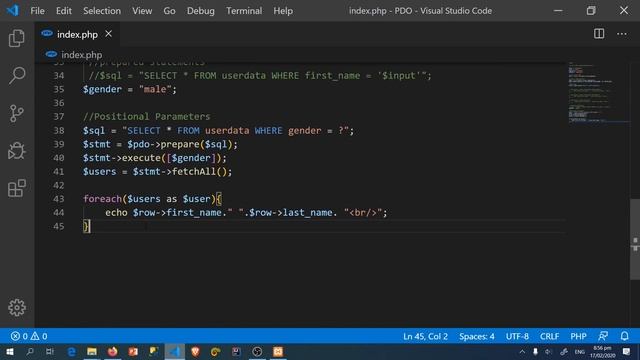Image resolution: width=640 pixels, height=360 pixels.
Task: Click the $stmt->fetchAll() line
Action: [x=158, y=171]
